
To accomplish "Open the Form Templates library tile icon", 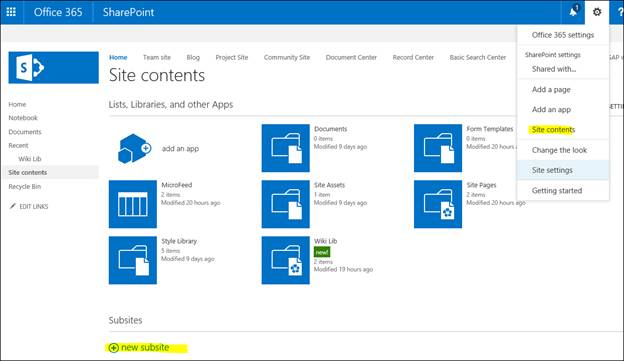I will [438, 148].
